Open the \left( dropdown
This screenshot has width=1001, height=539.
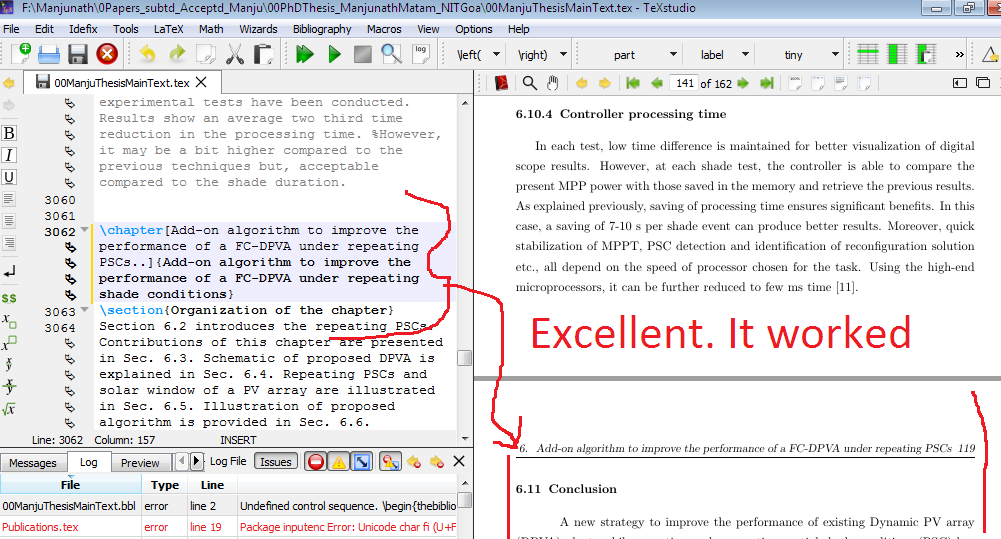pyautogui.click(x=496, y=55)
